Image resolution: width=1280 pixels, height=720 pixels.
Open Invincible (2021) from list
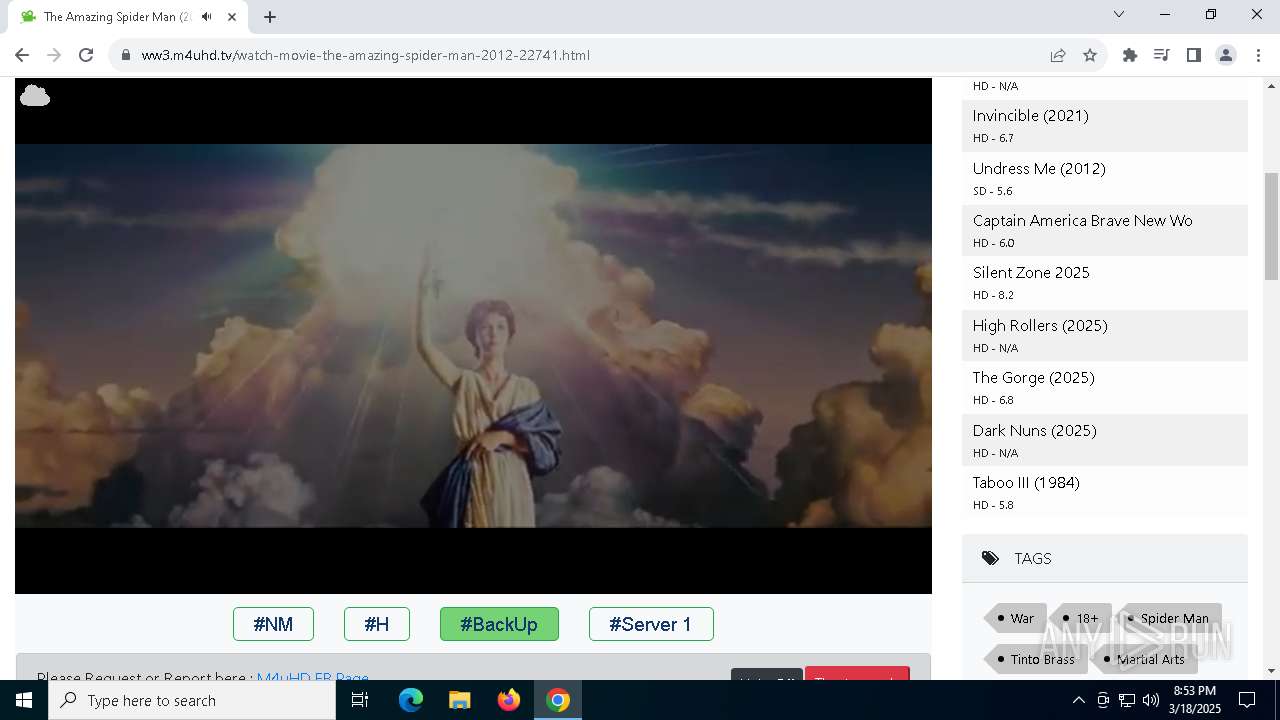(1105, 125)
